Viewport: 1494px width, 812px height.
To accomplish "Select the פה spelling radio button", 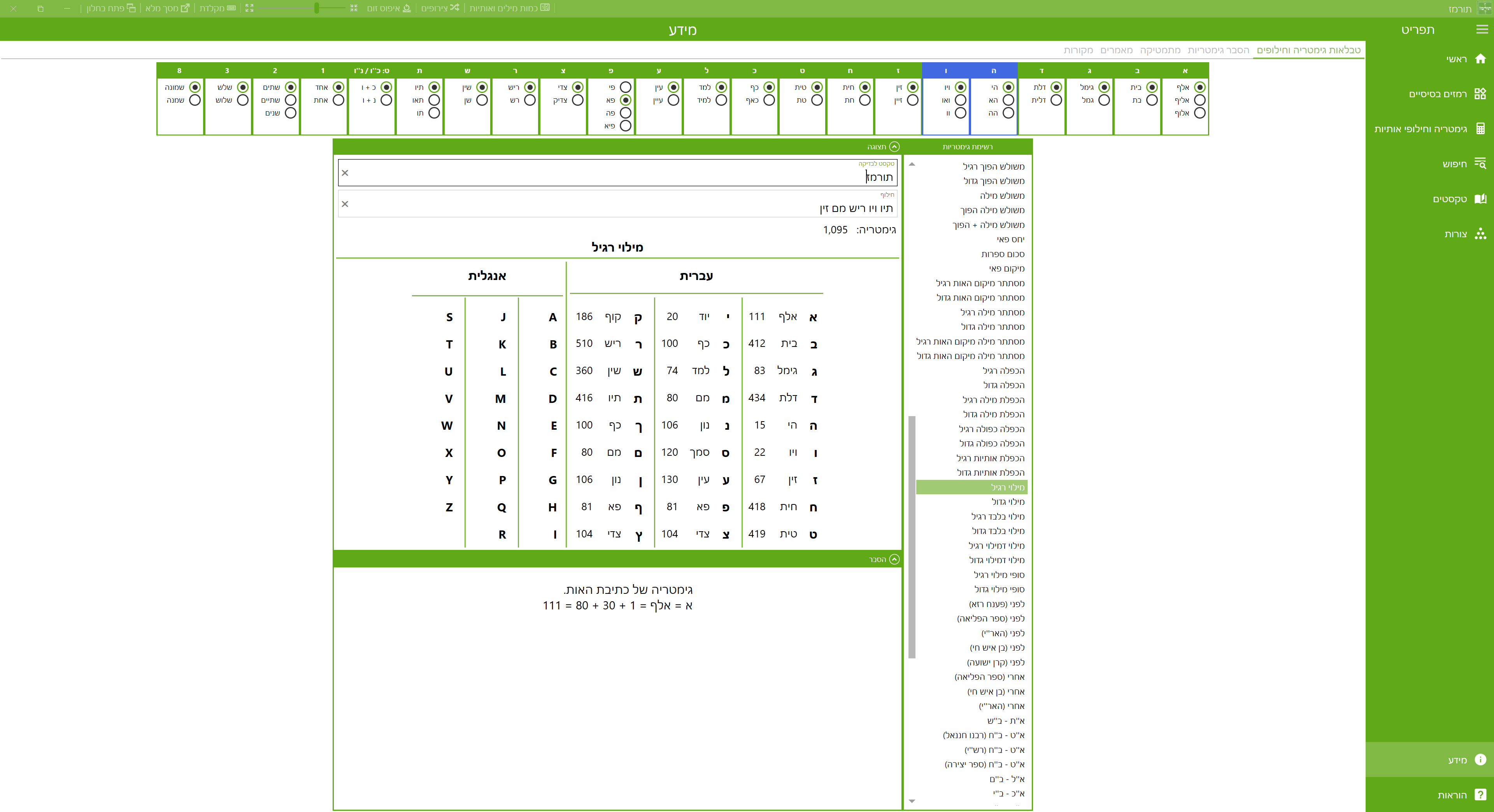I will pyautogui.click(x=625, y=113).
